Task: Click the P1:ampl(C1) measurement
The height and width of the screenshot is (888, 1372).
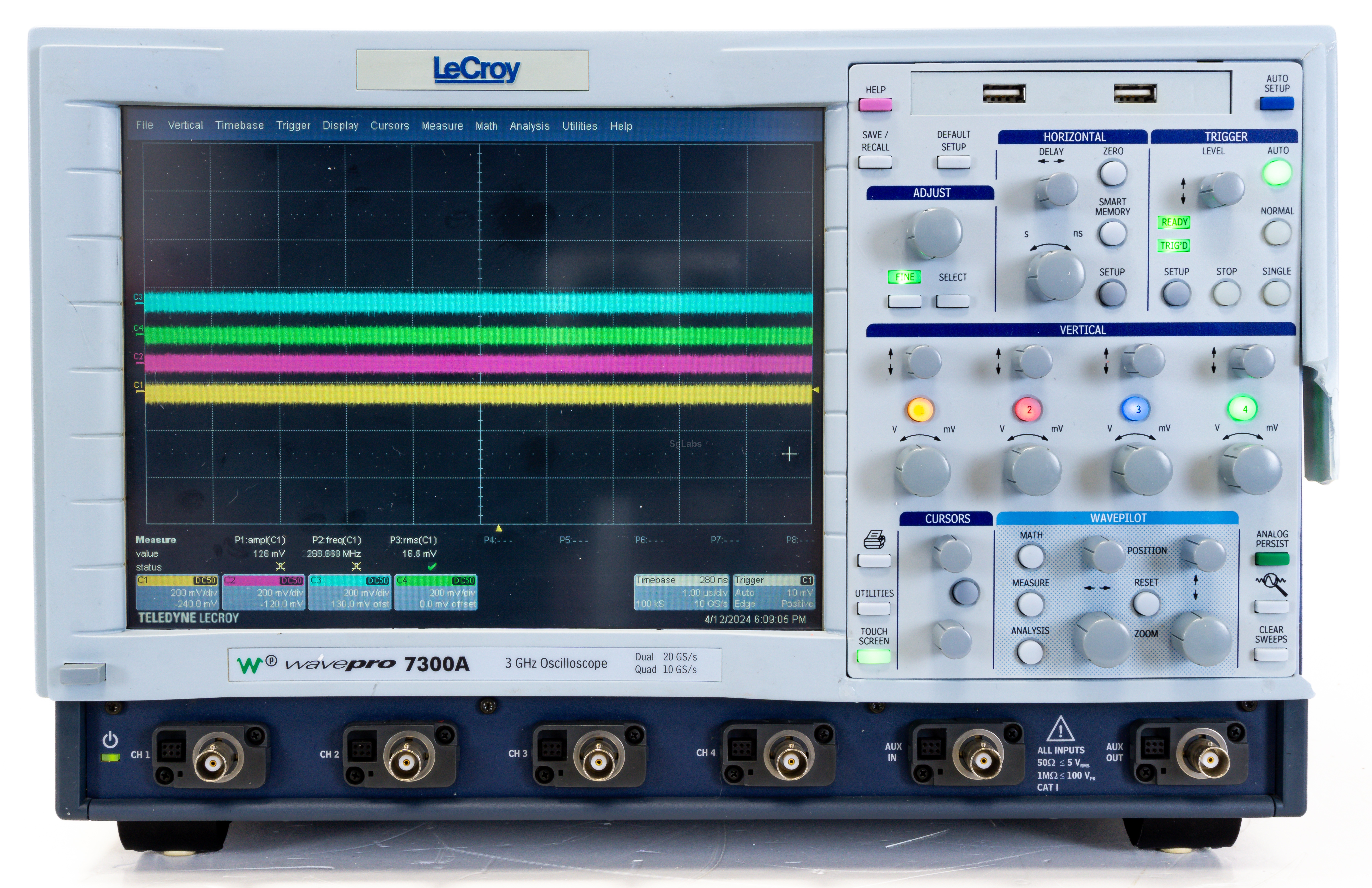Action: pos(260,540)
